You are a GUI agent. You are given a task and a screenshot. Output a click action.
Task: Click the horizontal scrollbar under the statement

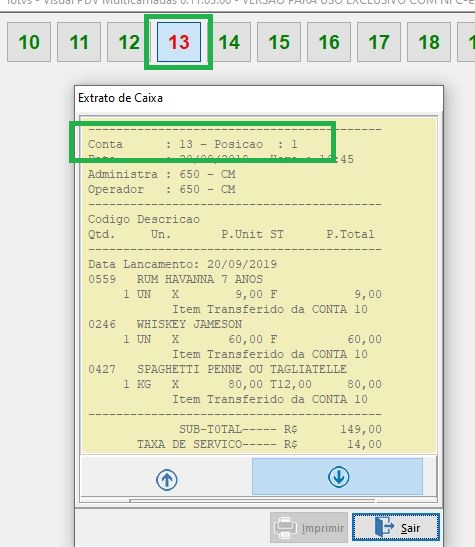click(x=252, y=501)
